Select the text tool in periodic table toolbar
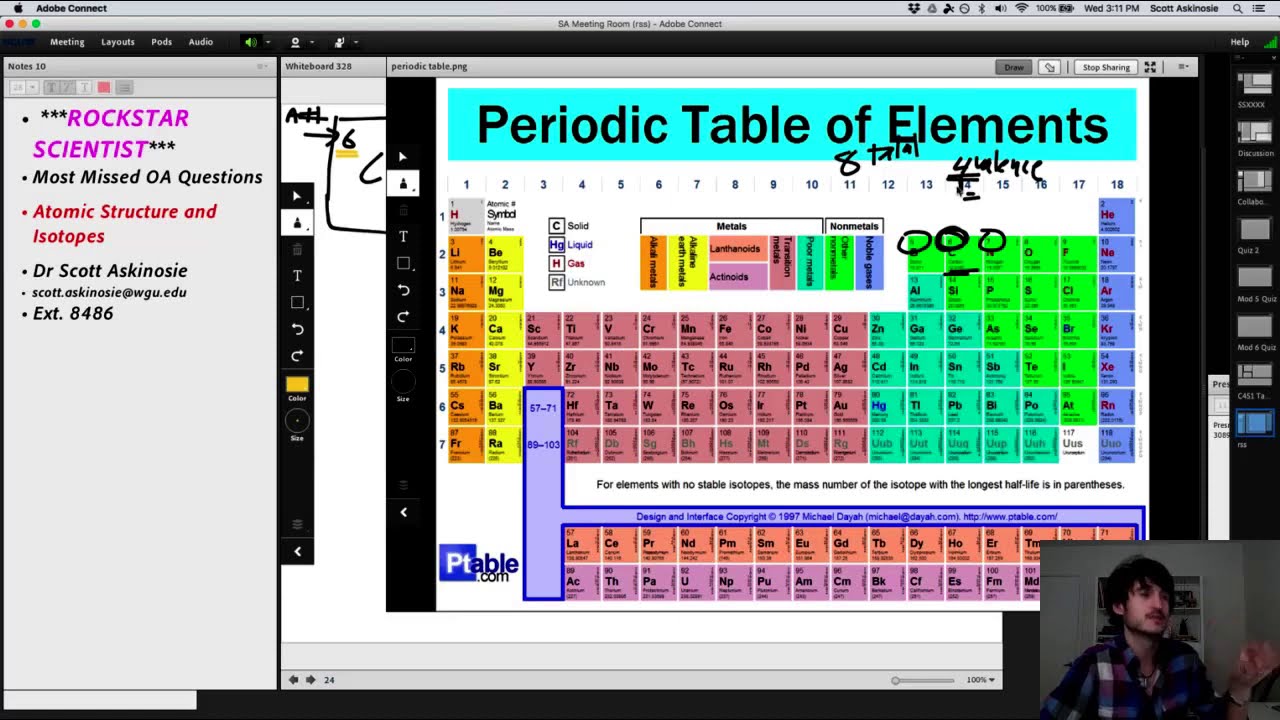This screenshot has width=1280, height=720. 403,237
